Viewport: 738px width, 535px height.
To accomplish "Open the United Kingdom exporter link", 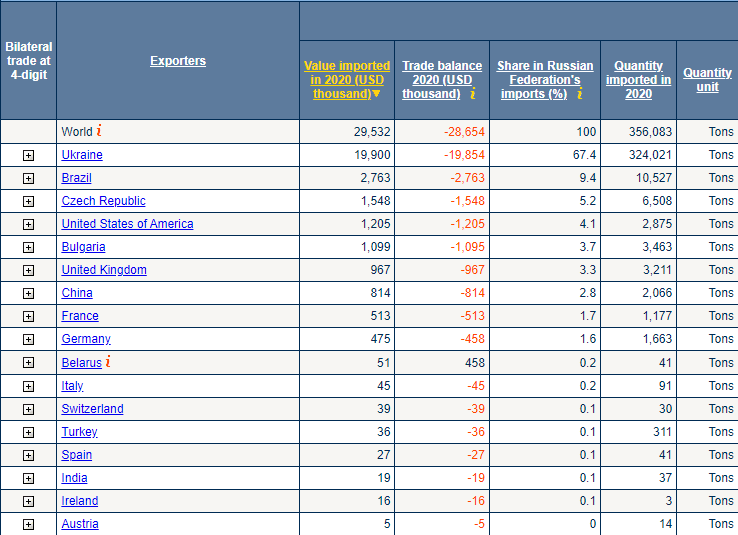I will [104, 270].
